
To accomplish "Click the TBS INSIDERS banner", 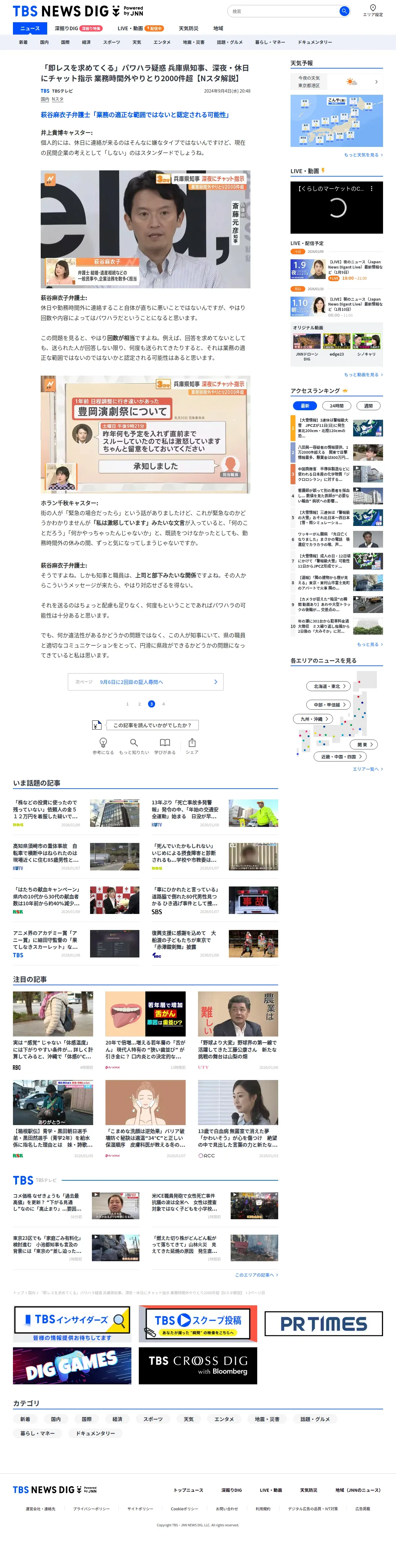I will coord(72,1324).
